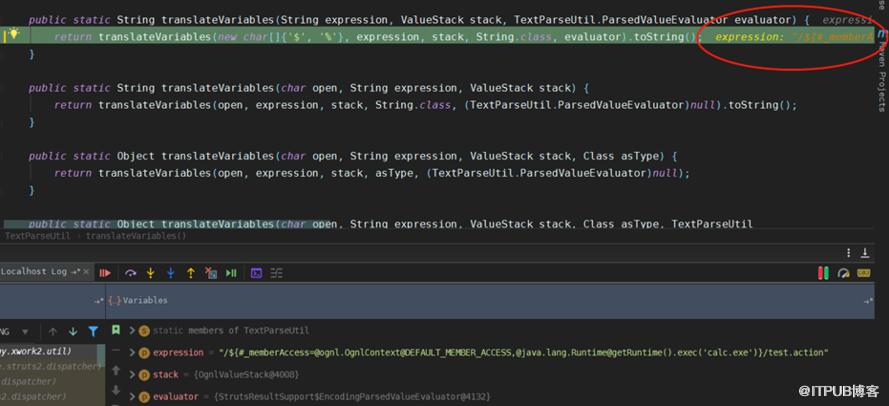Click the expression variable value string

click(523, 352)
